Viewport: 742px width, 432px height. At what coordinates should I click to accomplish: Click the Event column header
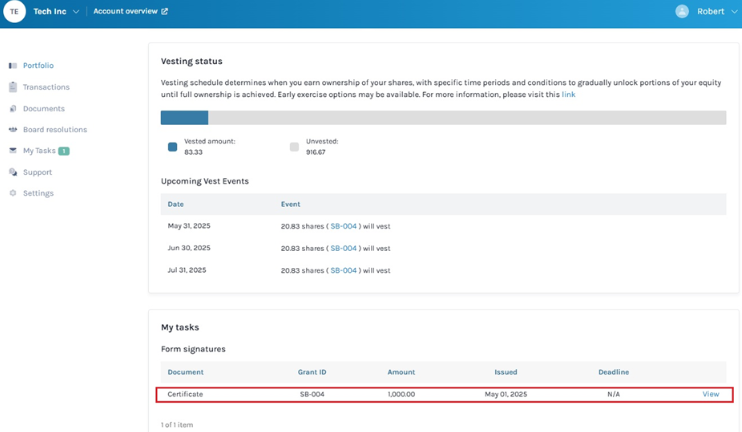pyautogui.click(x=291, y=204)
